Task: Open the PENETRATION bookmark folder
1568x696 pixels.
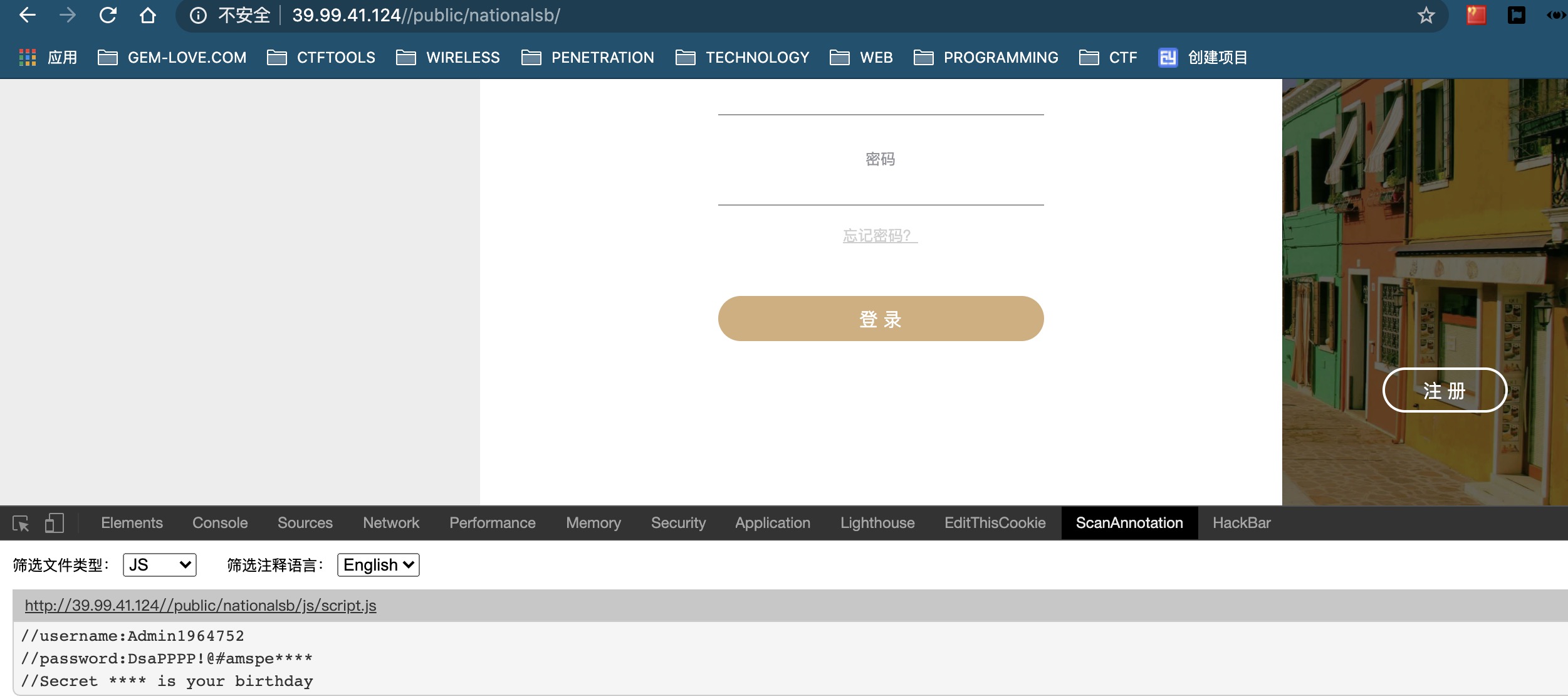Action: click(588, 58)
